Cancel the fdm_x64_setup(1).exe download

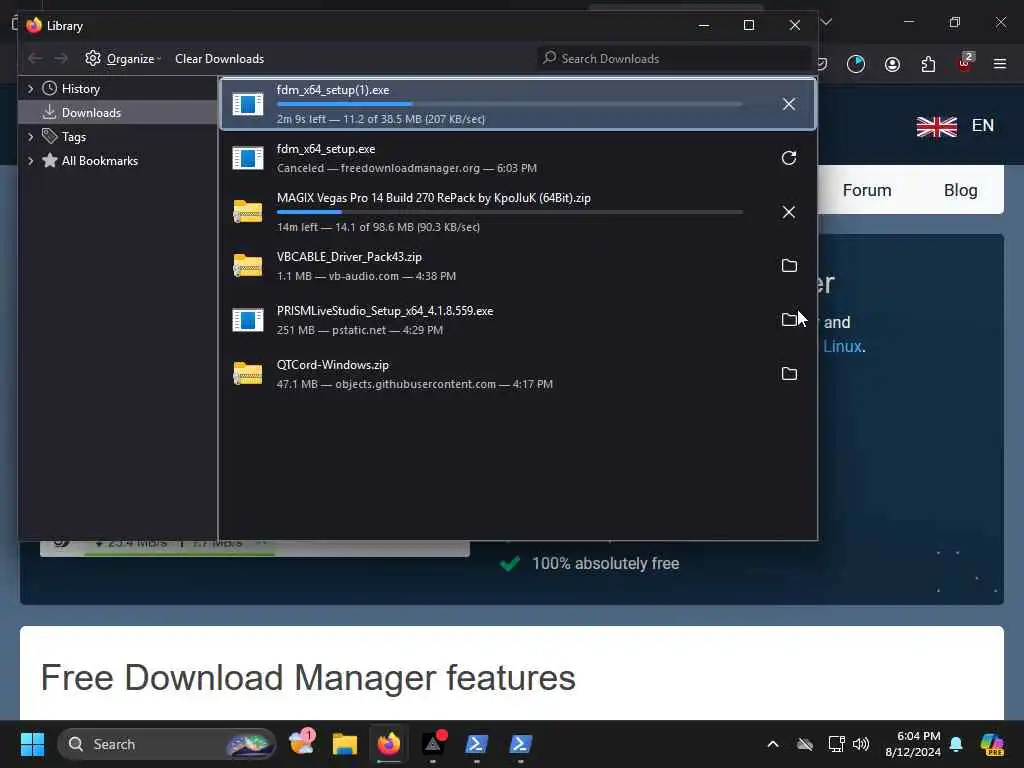tap(789, 104)
